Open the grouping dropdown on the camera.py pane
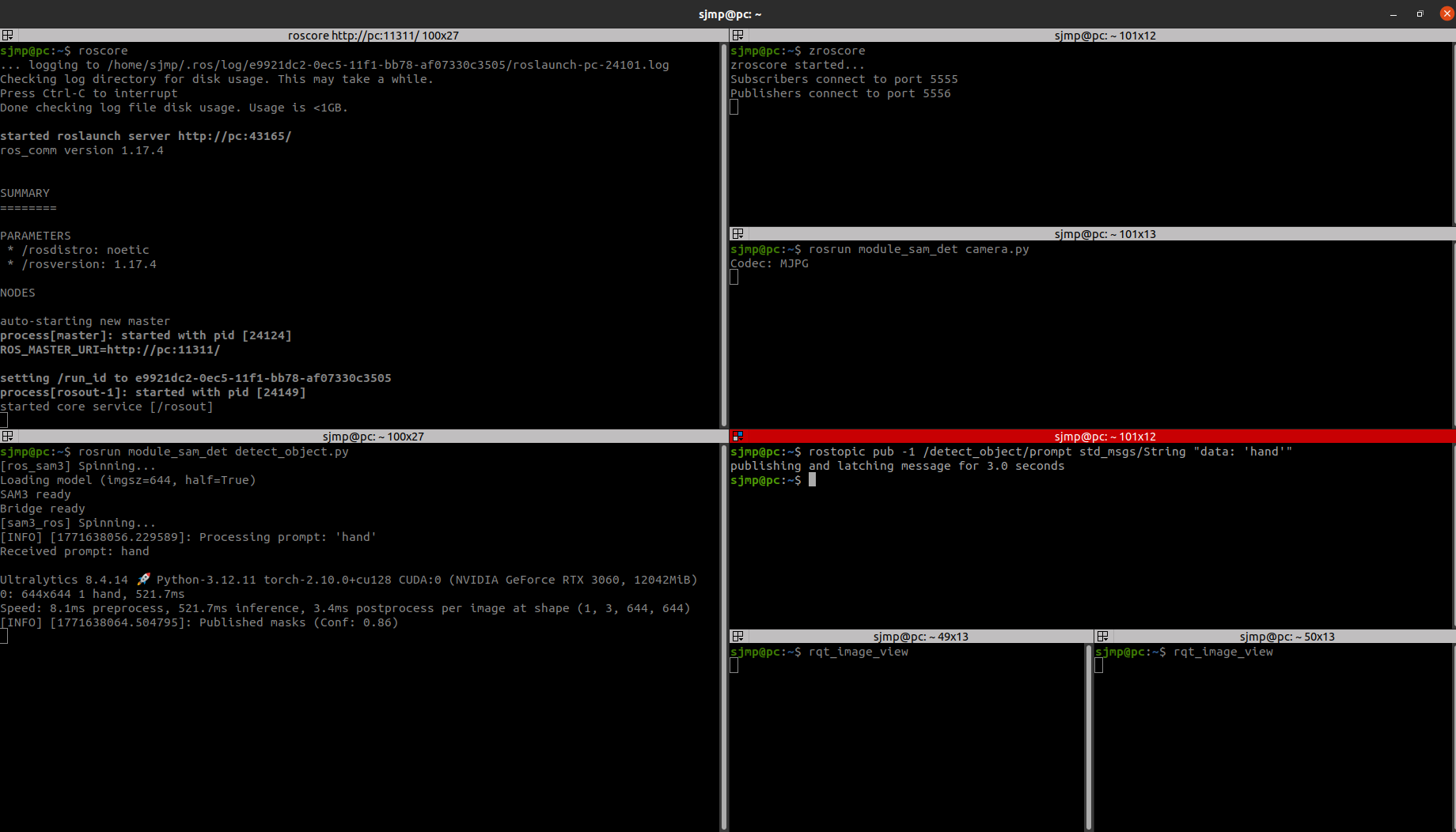Image resolution: width=1456 pixels, height=832 pixels. coord(737,233)
